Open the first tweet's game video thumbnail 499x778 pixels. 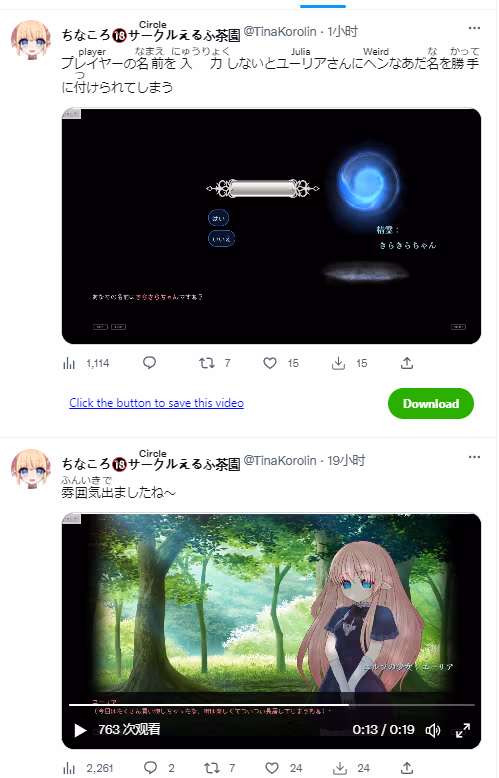pyautogui.click(x=271, y=226)
